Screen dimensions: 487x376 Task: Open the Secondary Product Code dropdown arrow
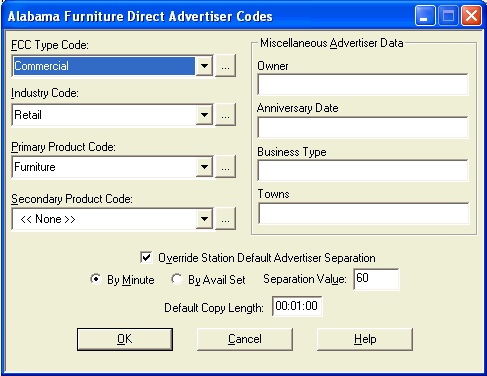coord(204,219)
